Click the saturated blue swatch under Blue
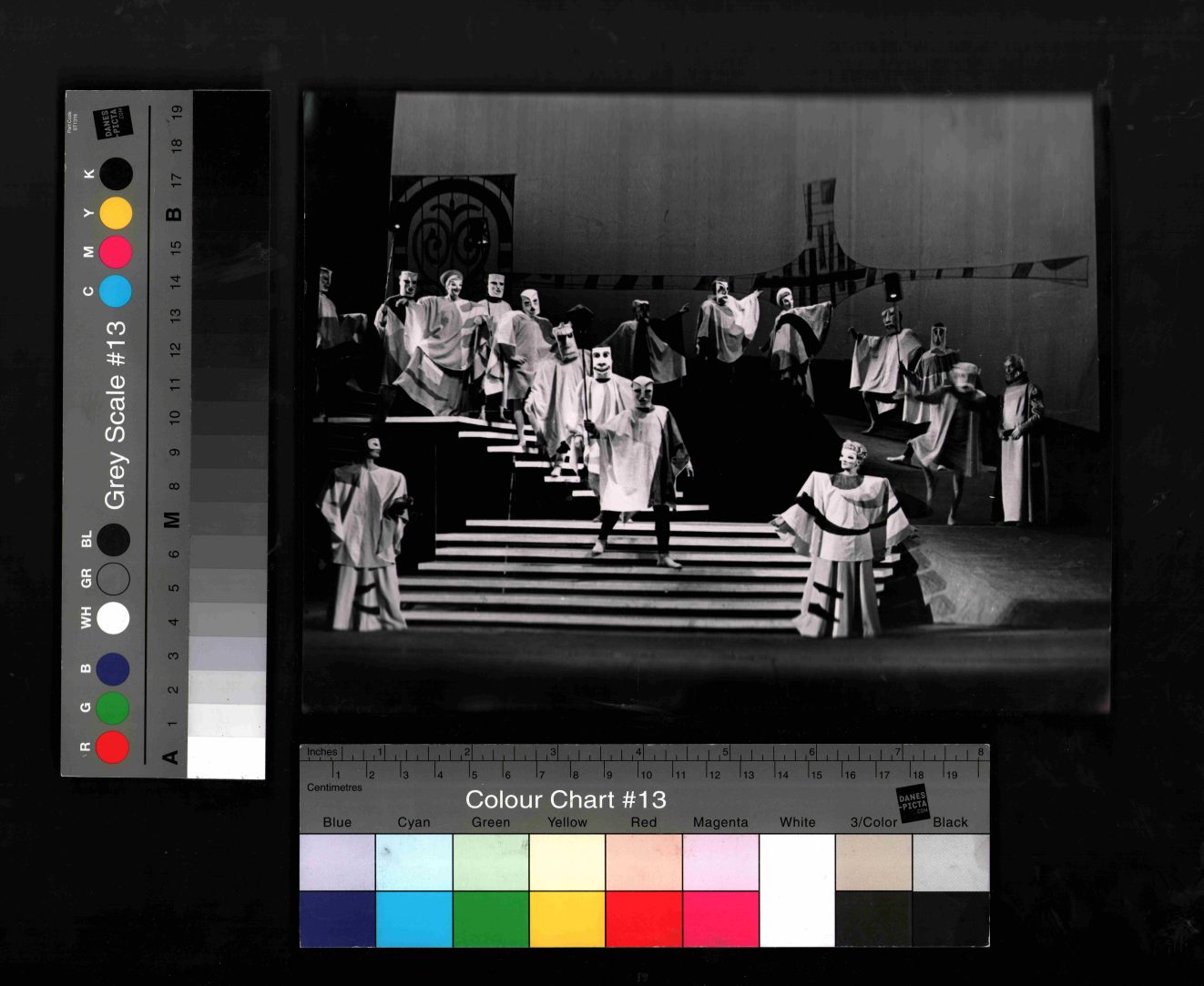The image size is (1204, 986). [x=337, y=919]
